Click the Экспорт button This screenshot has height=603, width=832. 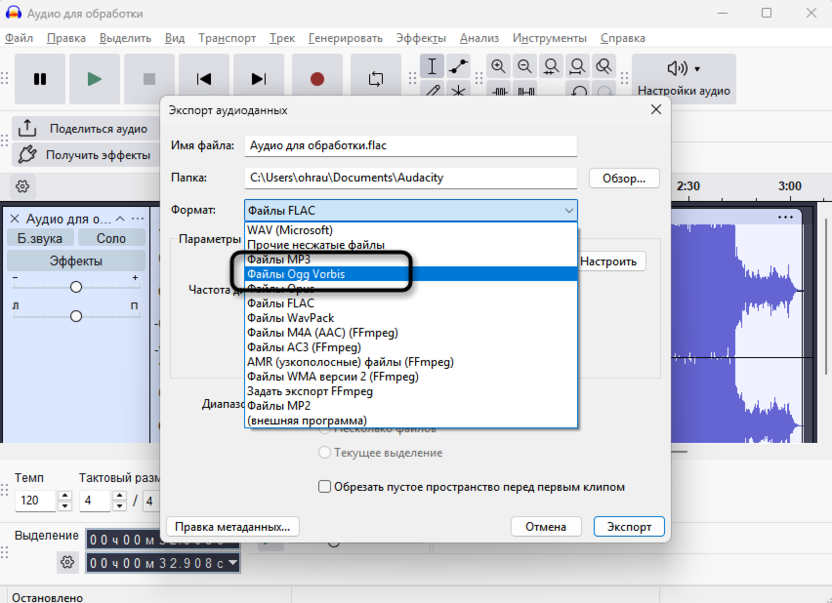(x=629, y=527)
